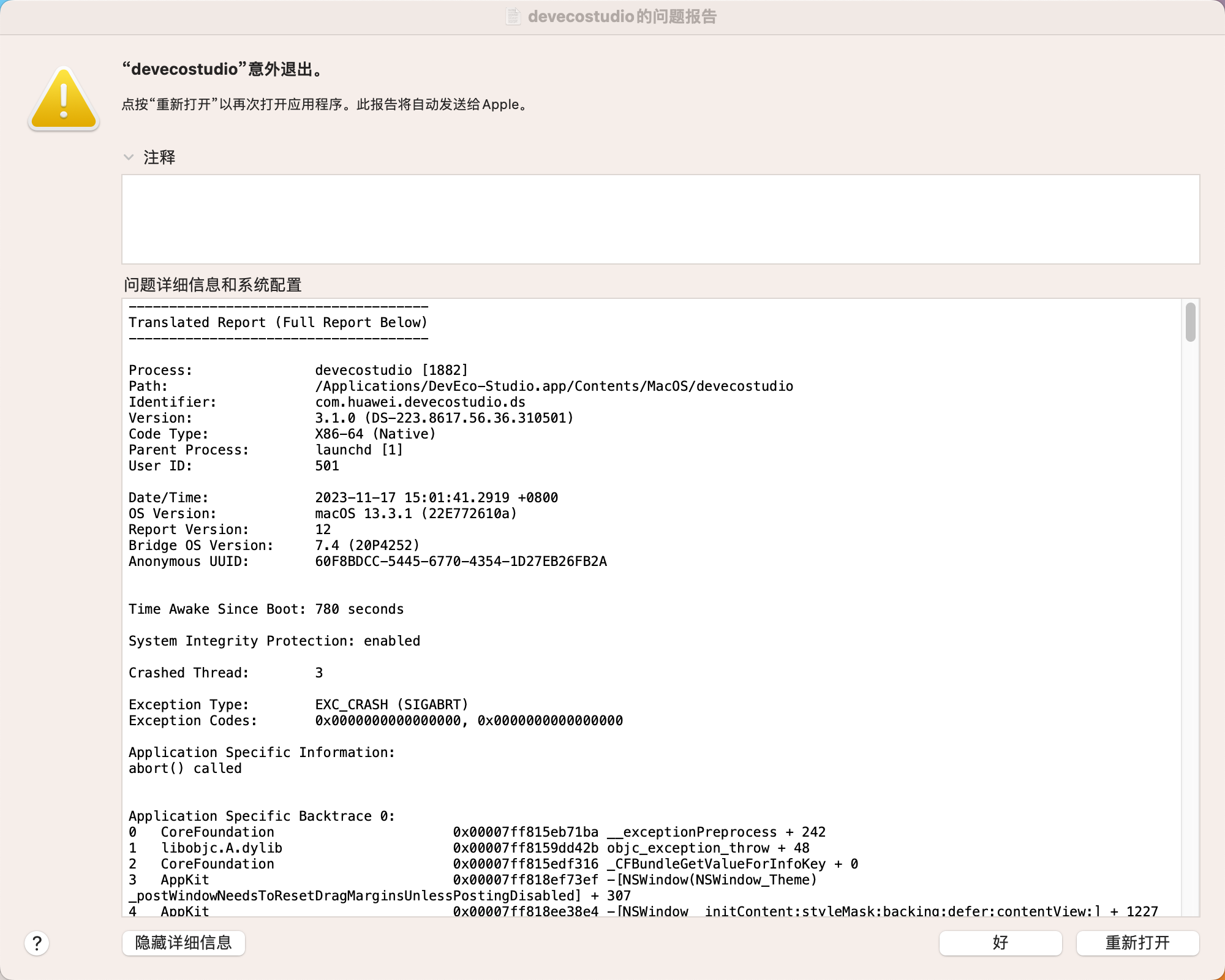Image resolution: width=1225 pixels, height=980 pixels.
Task: Click the Bridge OS version '7.4 (20P4252)'
Action: [367, 546]
